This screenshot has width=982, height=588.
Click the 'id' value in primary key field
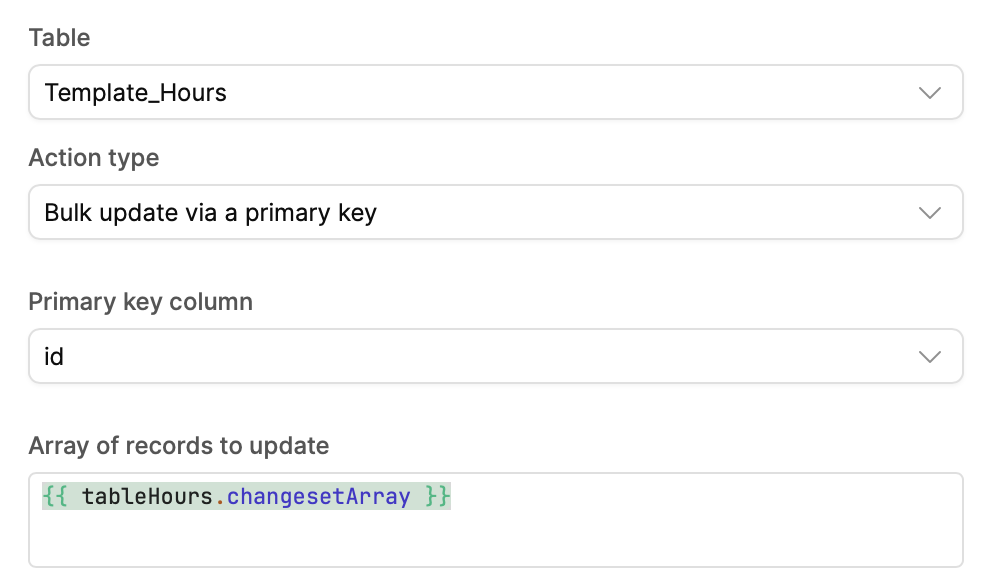pyautogui.click(x=54, y=356)
